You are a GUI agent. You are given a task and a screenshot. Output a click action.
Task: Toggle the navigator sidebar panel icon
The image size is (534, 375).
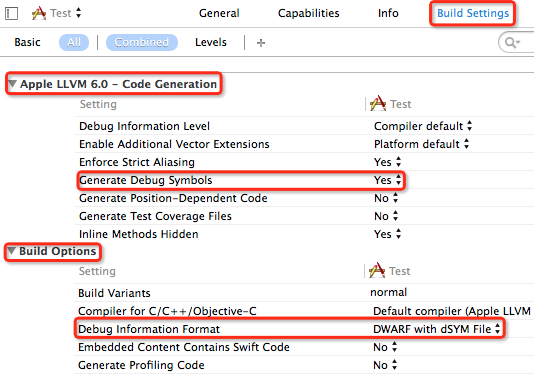pyautogui.click(x=11, y=14)
